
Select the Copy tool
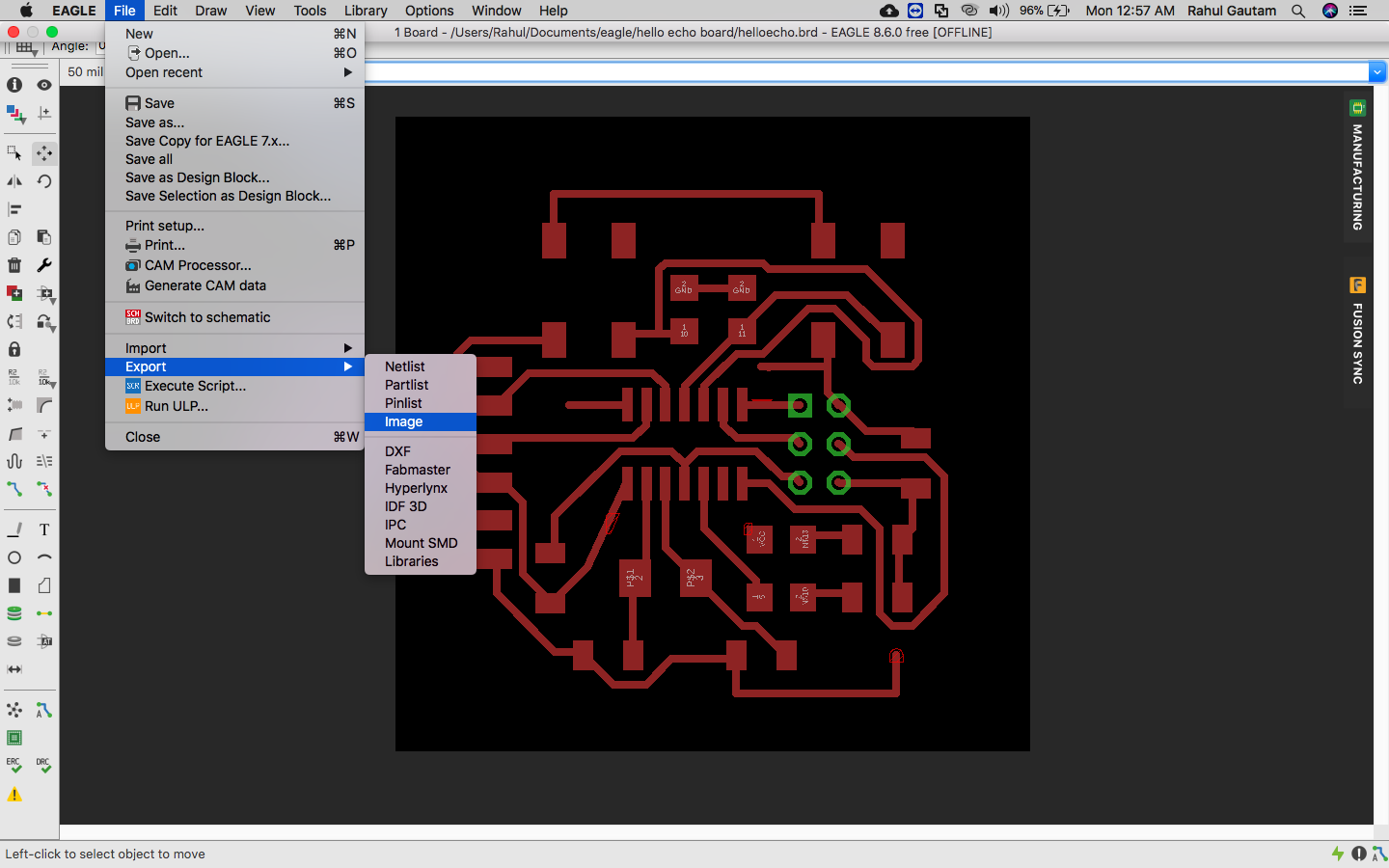[x=14, y=237]
